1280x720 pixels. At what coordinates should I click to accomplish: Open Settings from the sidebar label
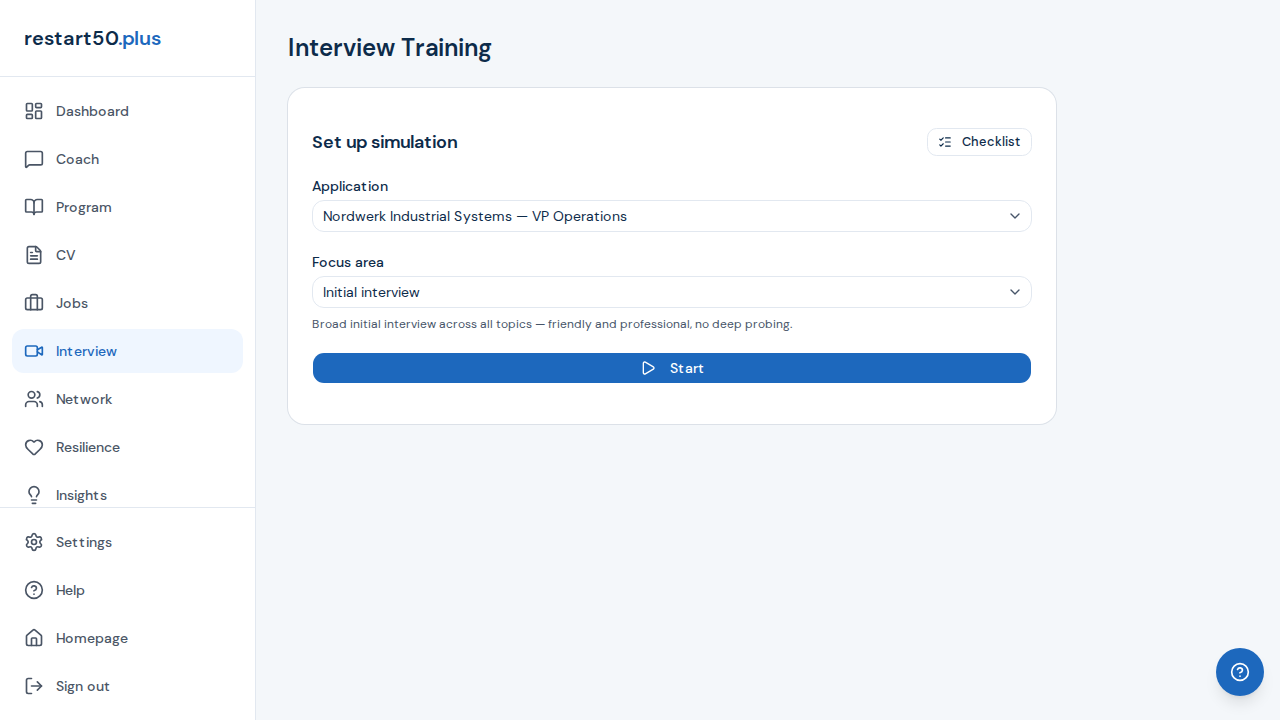pos(84,542)
